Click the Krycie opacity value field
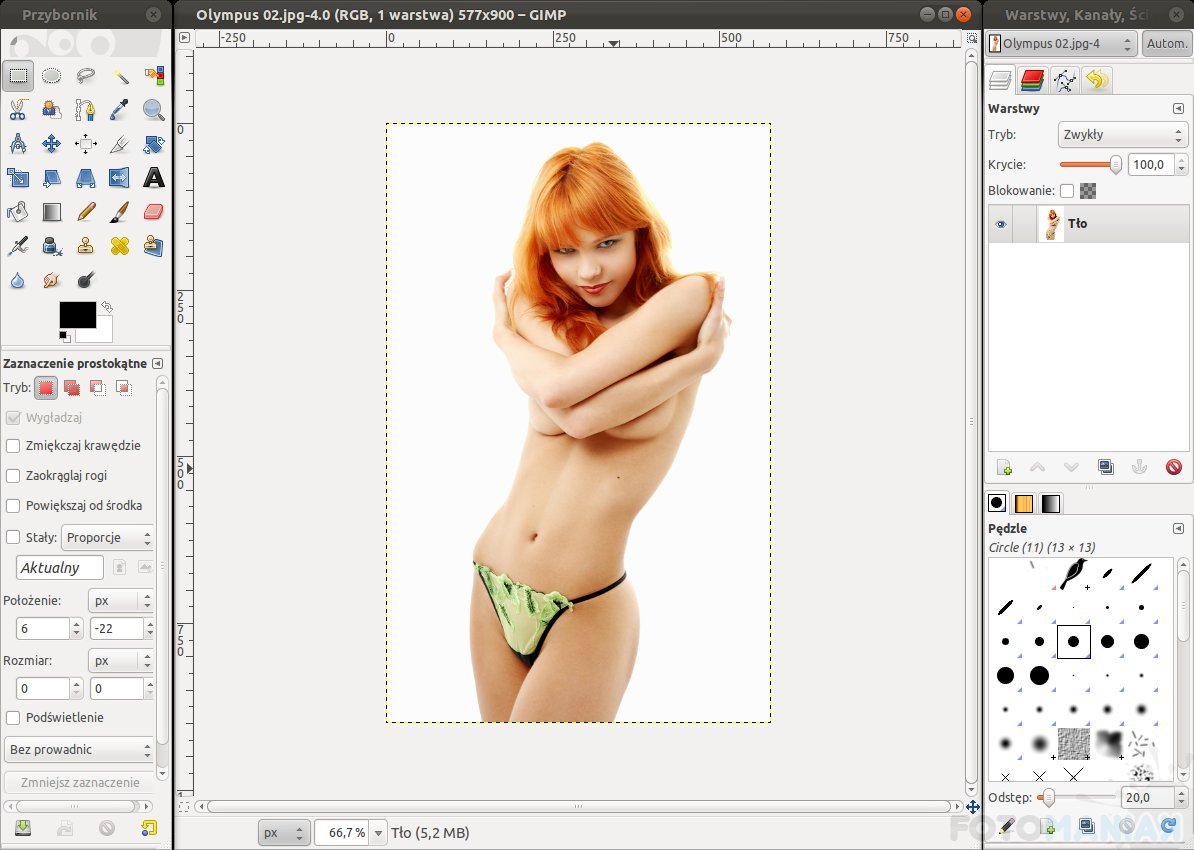Image resolution: width=1194 pixels, height=850 pixels. point(1150,165)
